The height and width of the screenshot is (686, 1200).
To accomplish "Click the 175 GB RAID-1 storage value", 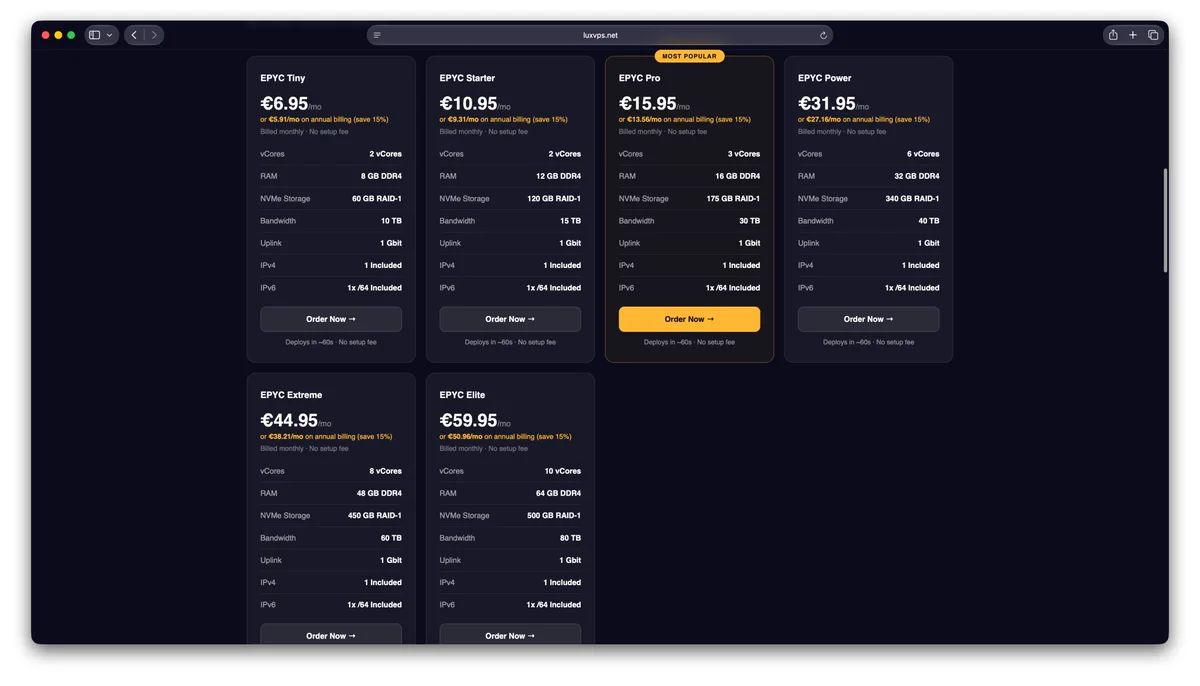I will [733, 198].
